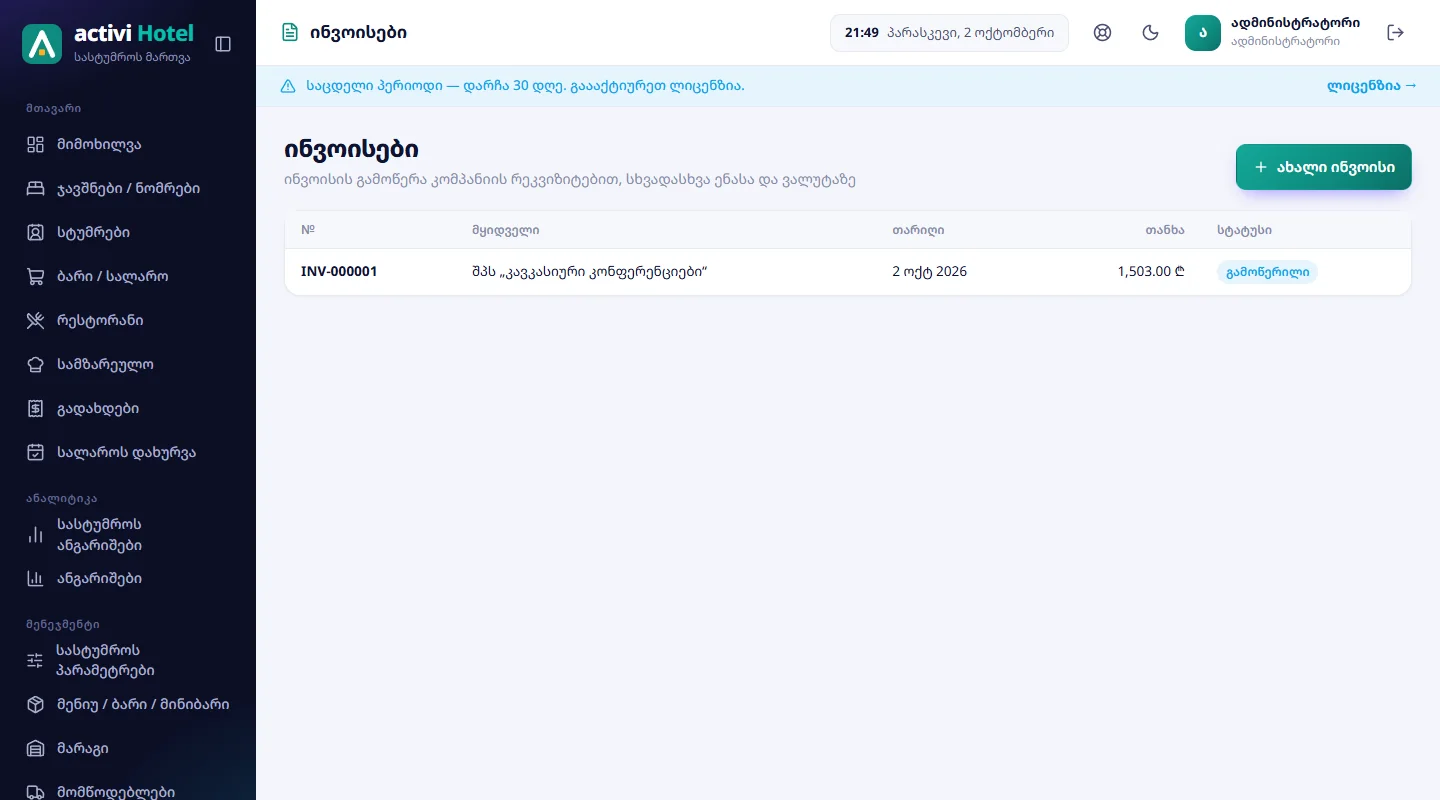The width and height of the screenshot is (1440, 800).
Task: Click the მიმოხილვა dashboard grid icon
Action: [36, 144]
